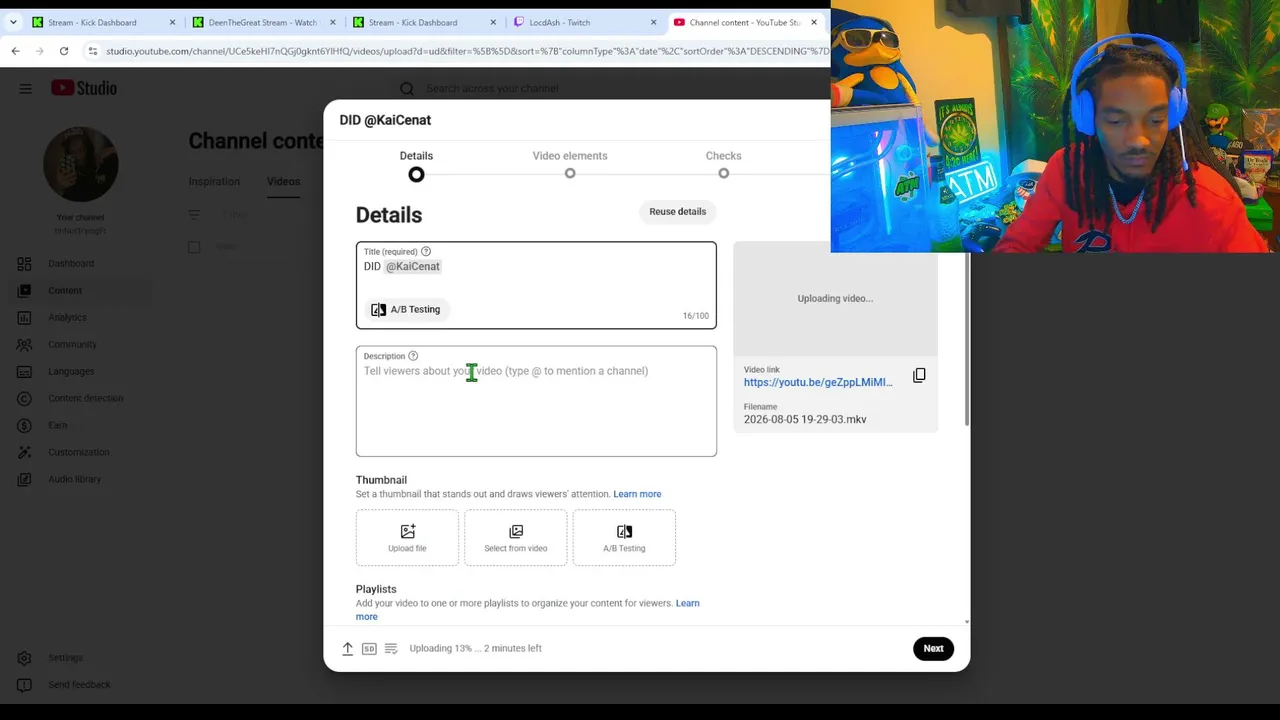Click the SD processing status icon
The image size is (1280, 720).
369,649
